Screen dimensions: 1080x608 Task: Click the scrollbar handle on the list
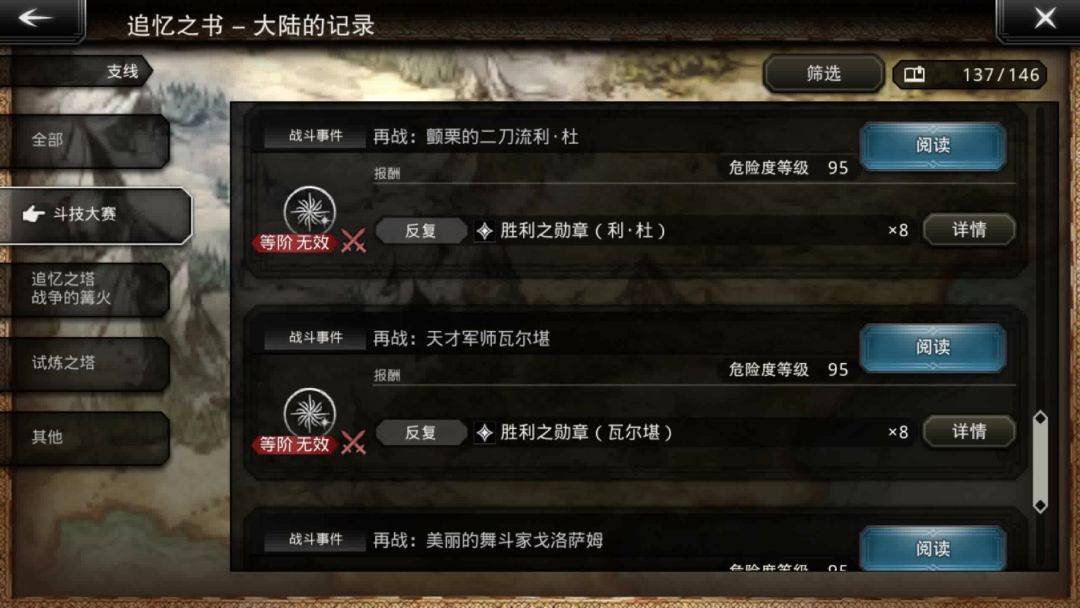[x=1040, y=462]
